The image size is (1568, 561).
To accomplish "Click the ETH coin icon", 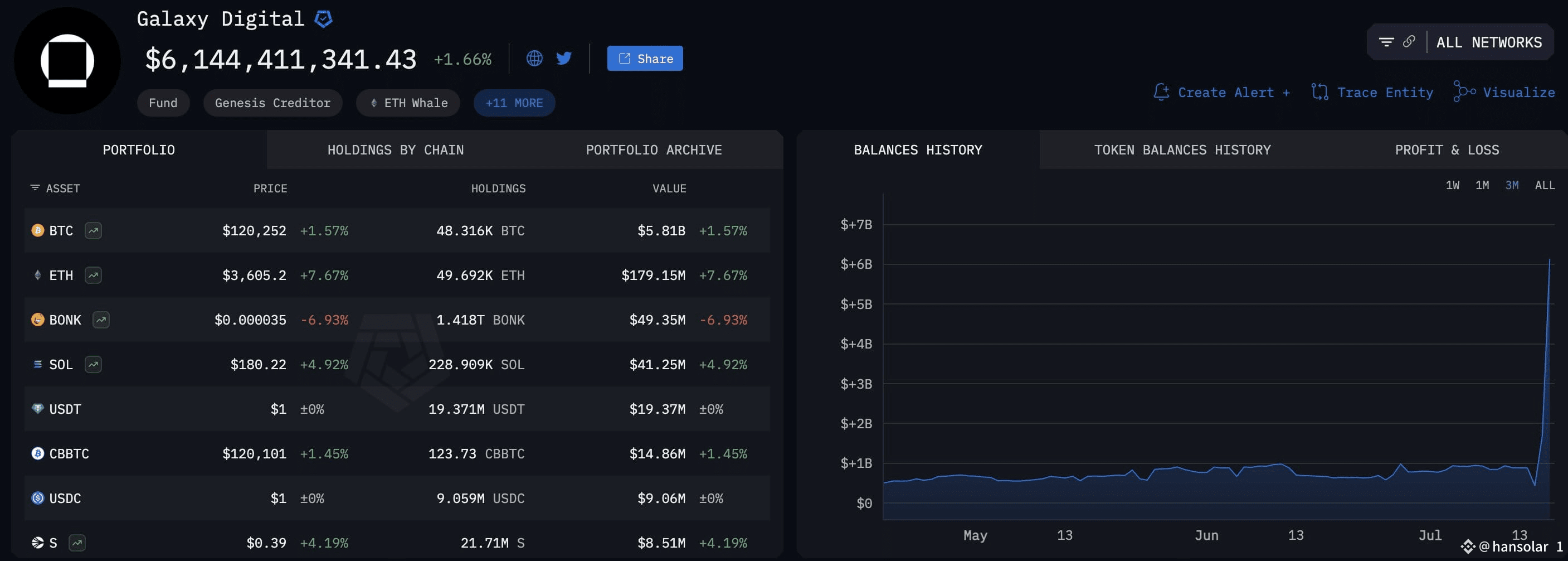I will (x=38, y=275).
